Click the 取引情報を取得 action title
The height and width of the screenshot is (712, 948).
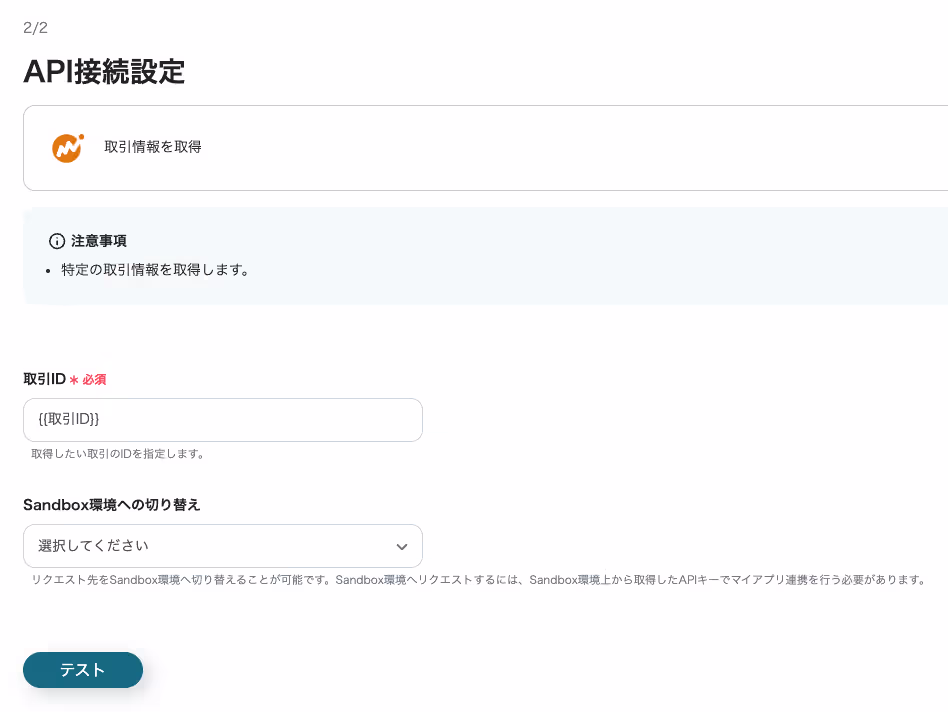pos(153,147)
